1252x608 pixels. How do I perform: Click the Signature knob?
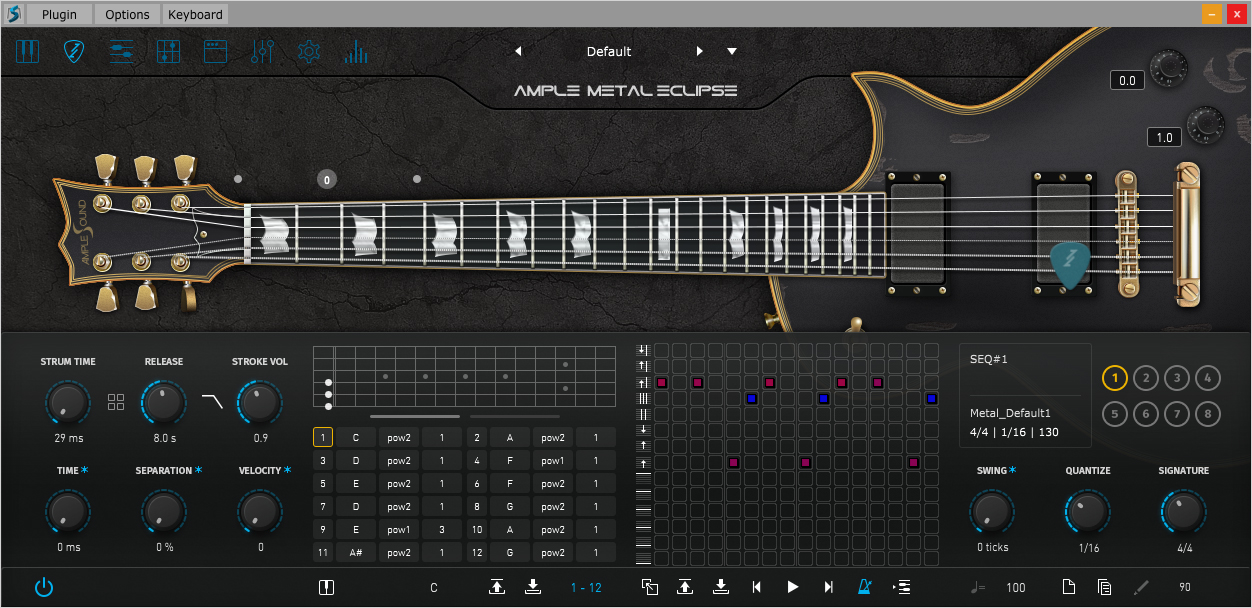[x=1183, y=512]
